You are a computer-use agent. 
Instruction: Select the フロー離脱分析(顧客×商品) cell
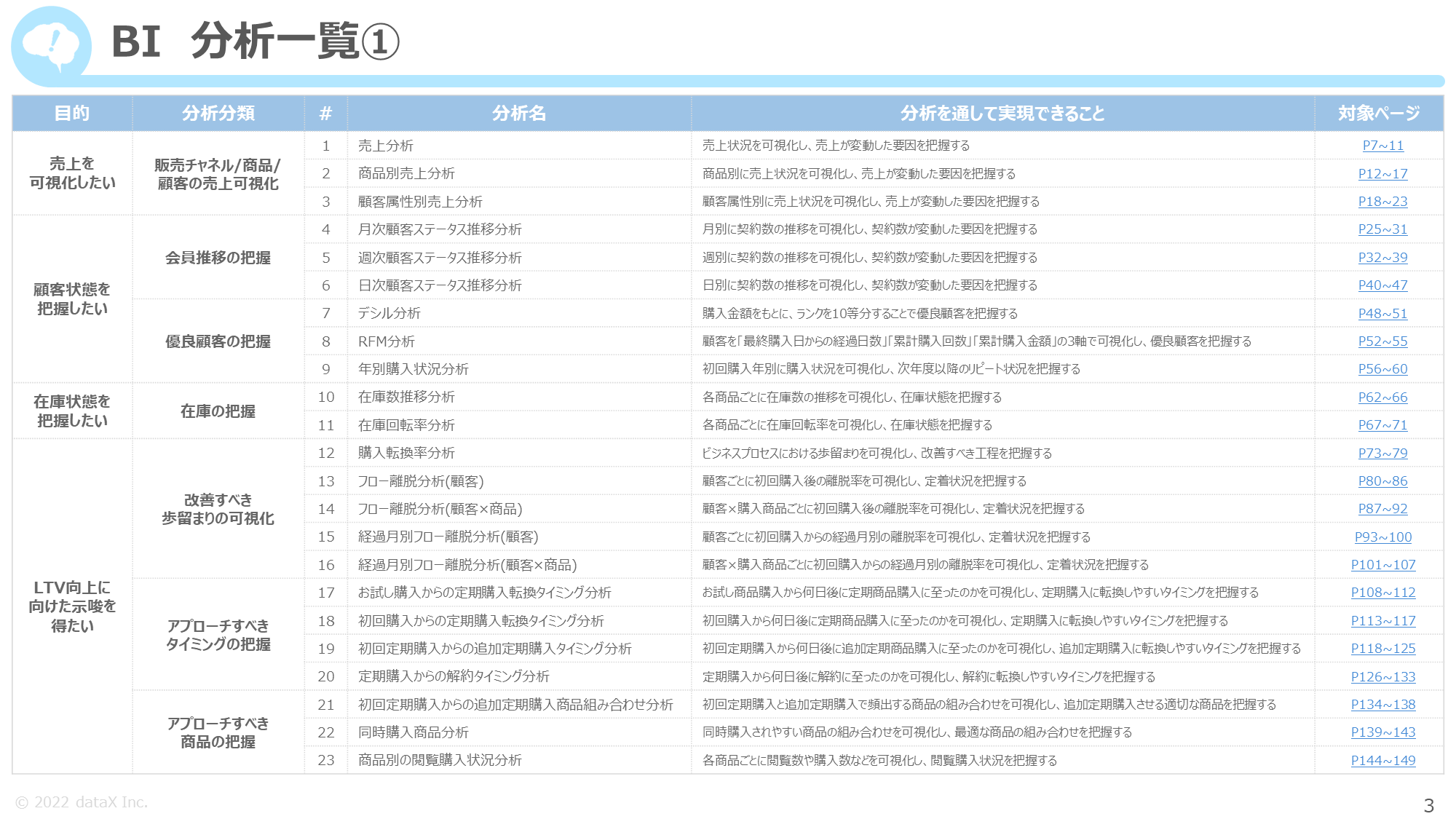pyautogui.click(x=519, y=509)
